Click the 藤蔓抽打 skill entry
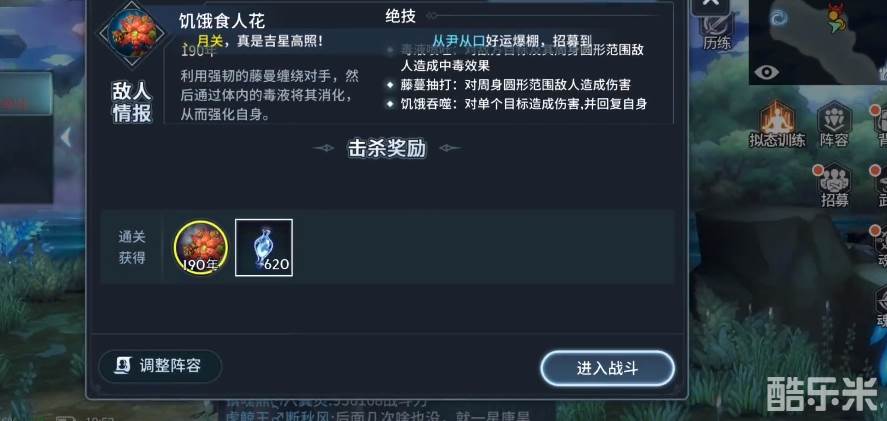887x421 pixels. coord(509,85)
